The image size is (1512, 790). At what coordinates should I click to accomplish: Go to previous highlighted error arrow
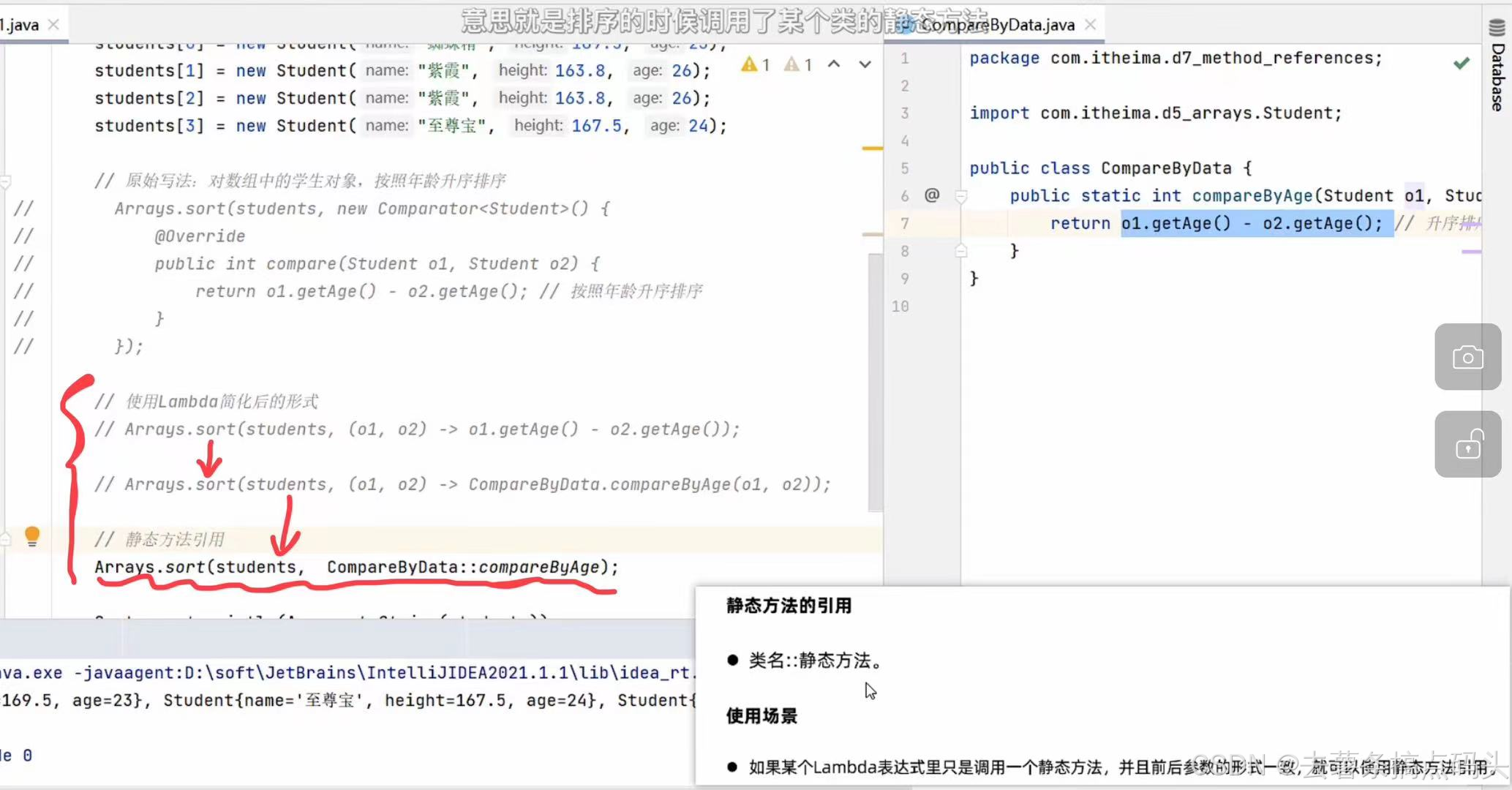pos(834,64)
